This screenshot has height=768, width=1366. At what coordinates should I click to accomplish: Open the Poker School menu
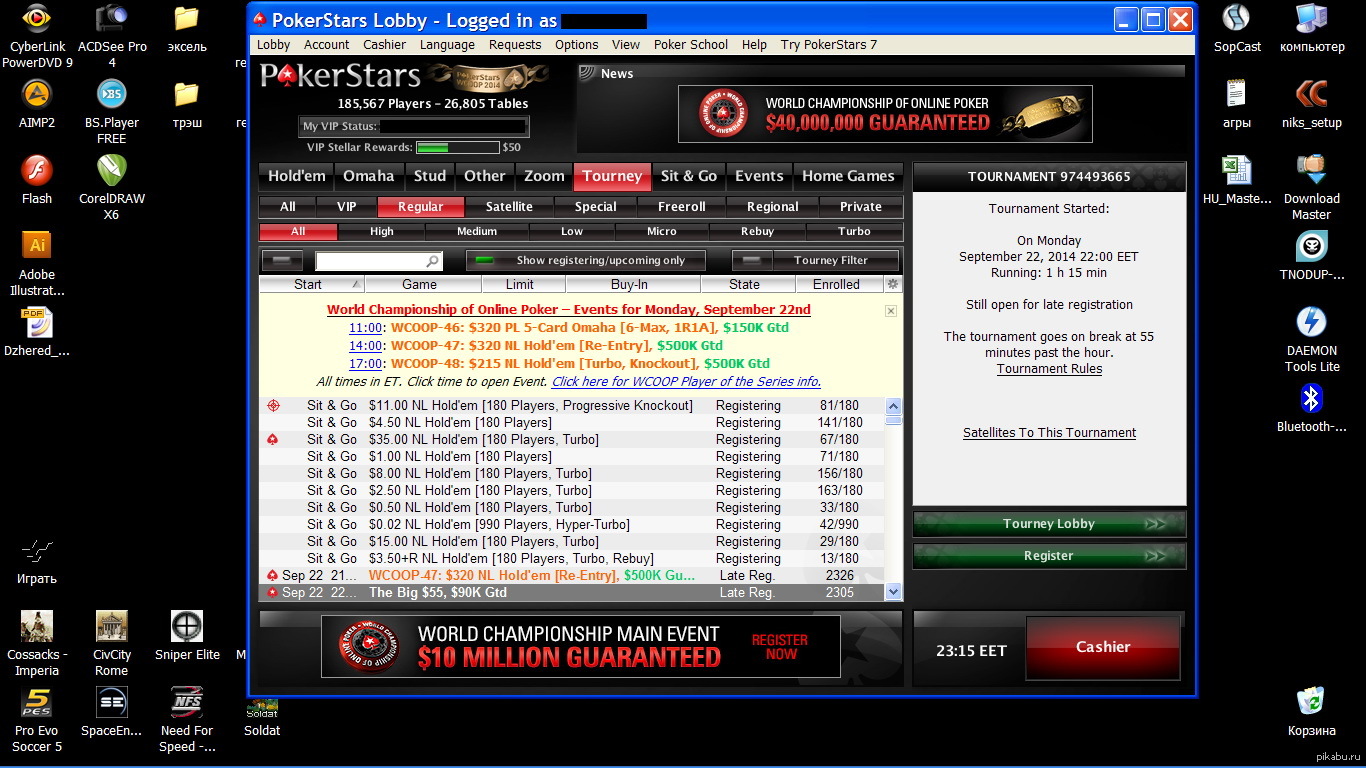[x=691, y=44]
